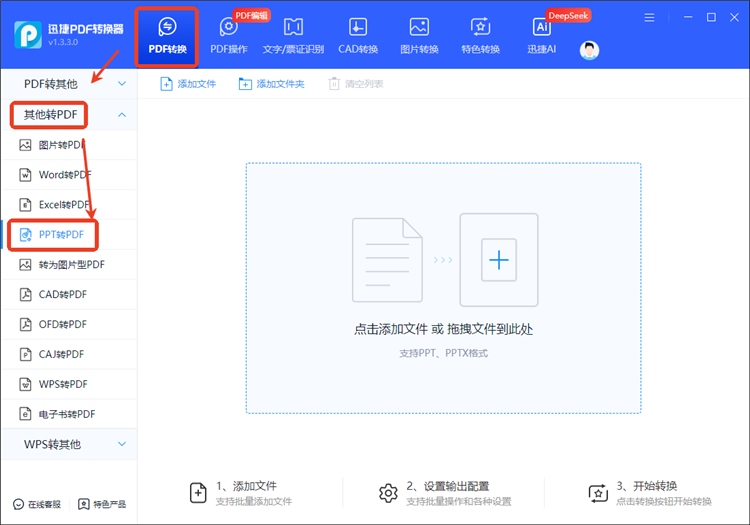
Task: Collapse the 其他转PDF section chevron
Action: 122,115
